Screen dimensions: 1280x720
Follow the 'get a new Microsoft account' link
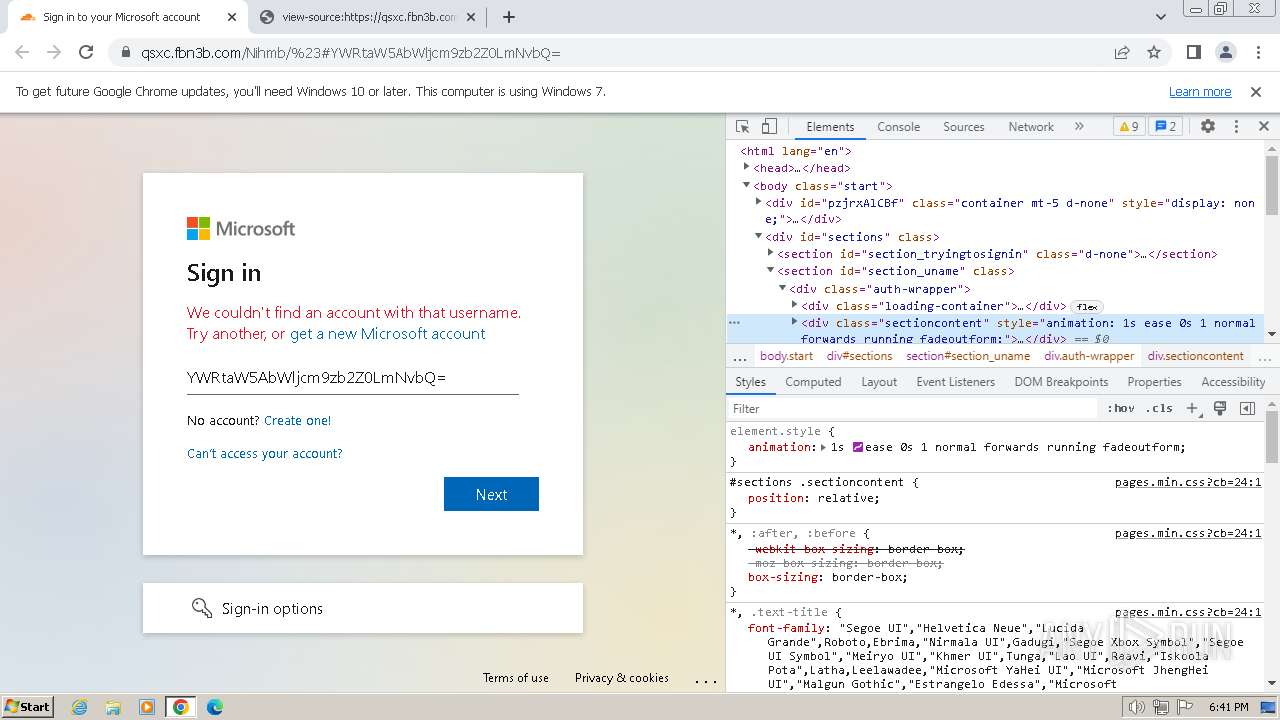[388, 334]
